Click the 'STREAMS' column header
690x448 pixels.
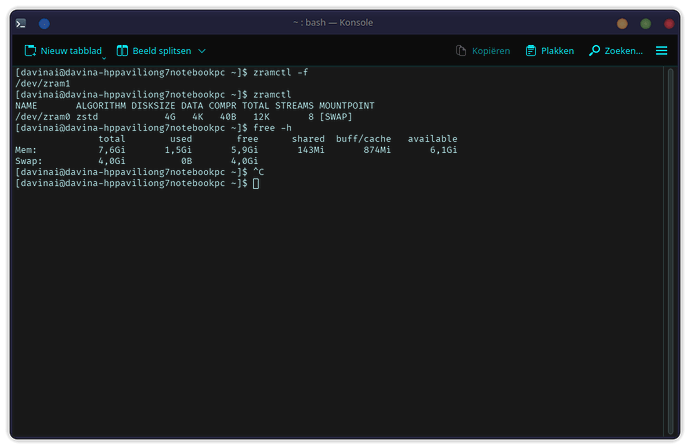coord(294,106)
